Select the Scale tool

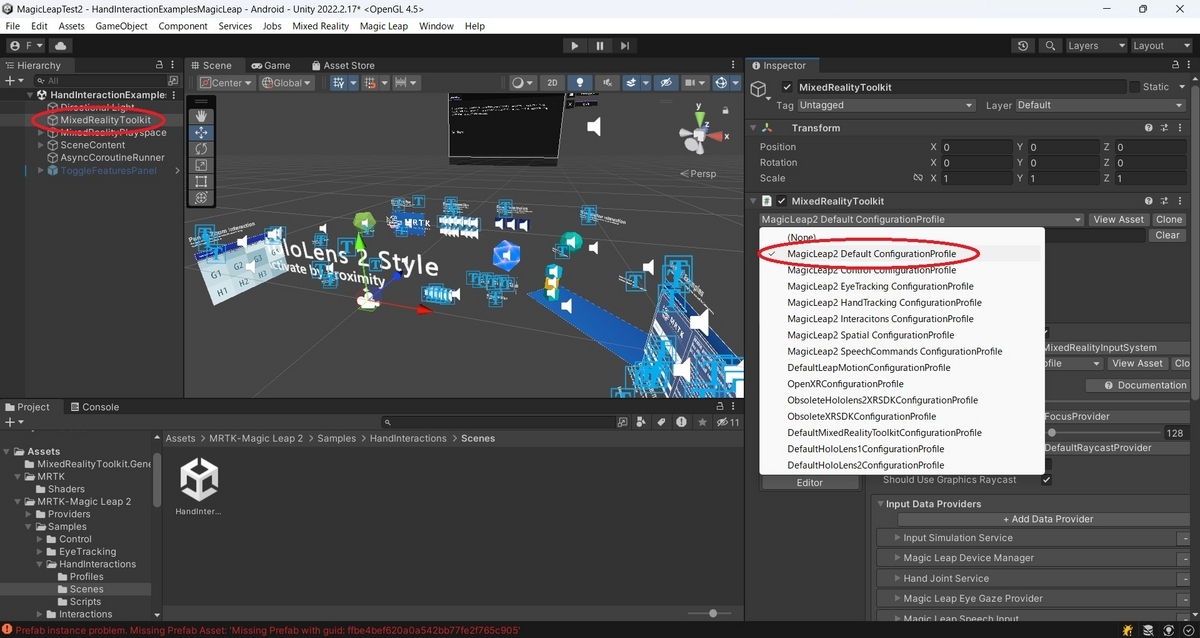201,165
